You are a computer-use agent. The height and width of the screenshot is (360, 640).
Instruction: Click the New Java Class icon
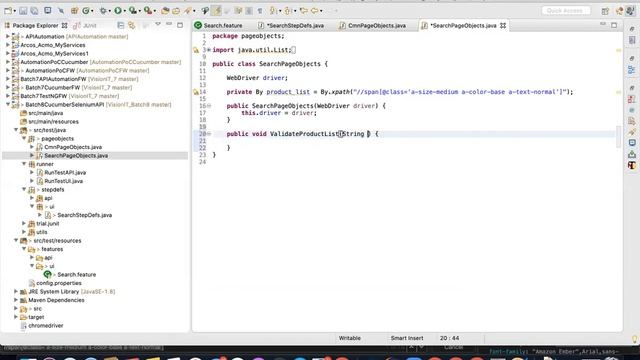pyautogui.click(x=86, y=11)
